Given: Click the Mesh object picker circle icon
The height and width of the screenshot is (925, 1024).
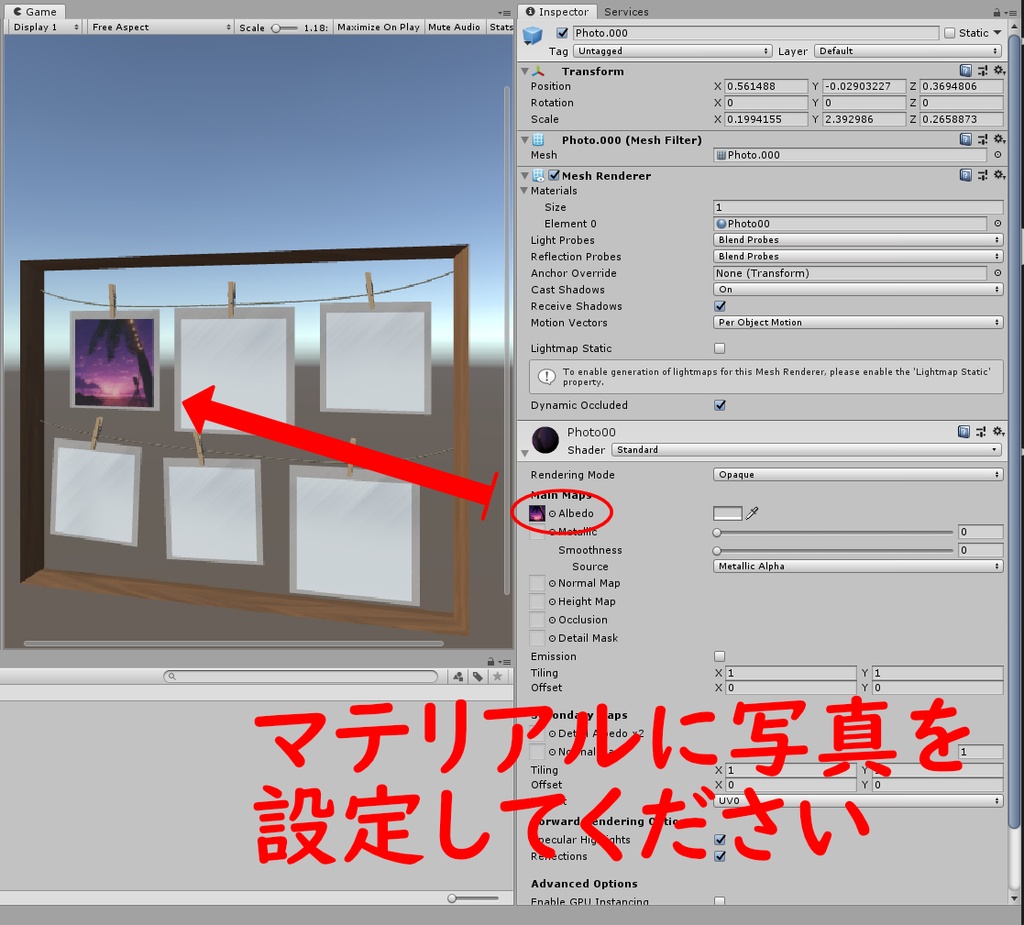Looking at the screenshot, I should pos(998,155).
